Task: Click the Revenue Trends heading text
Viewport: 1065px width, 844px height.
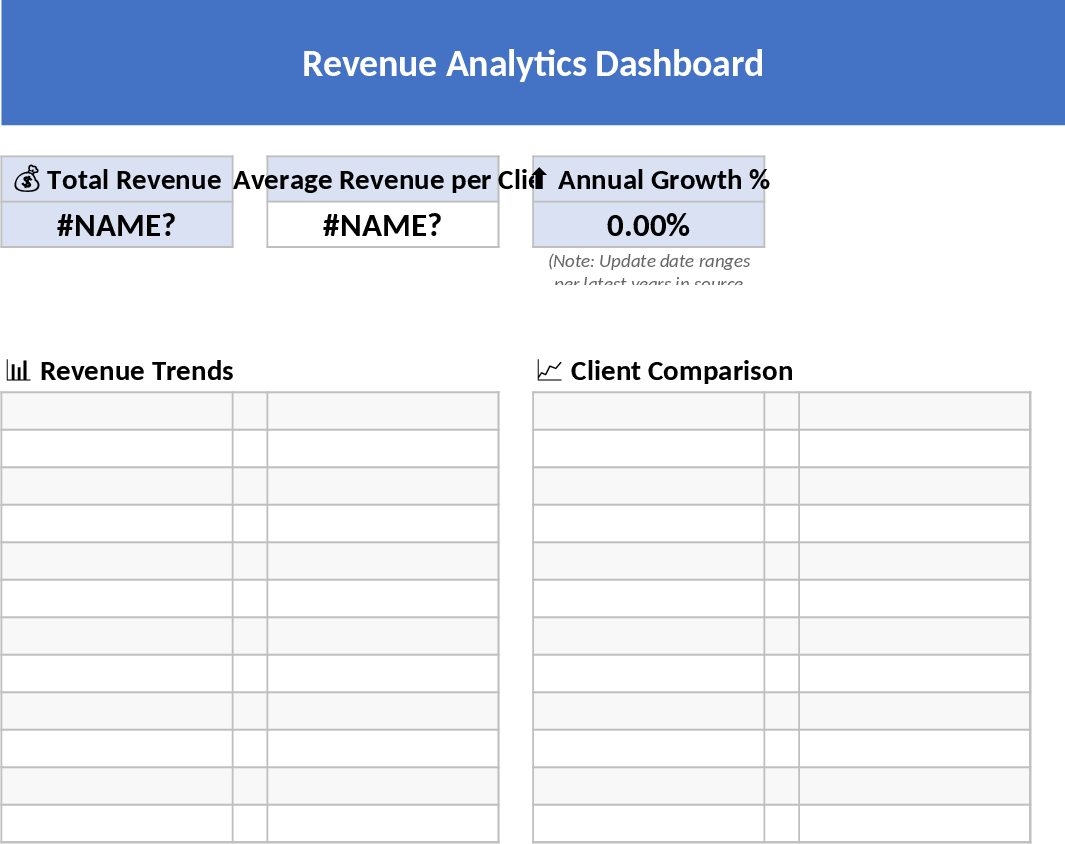Action: [x=137, y=370]
